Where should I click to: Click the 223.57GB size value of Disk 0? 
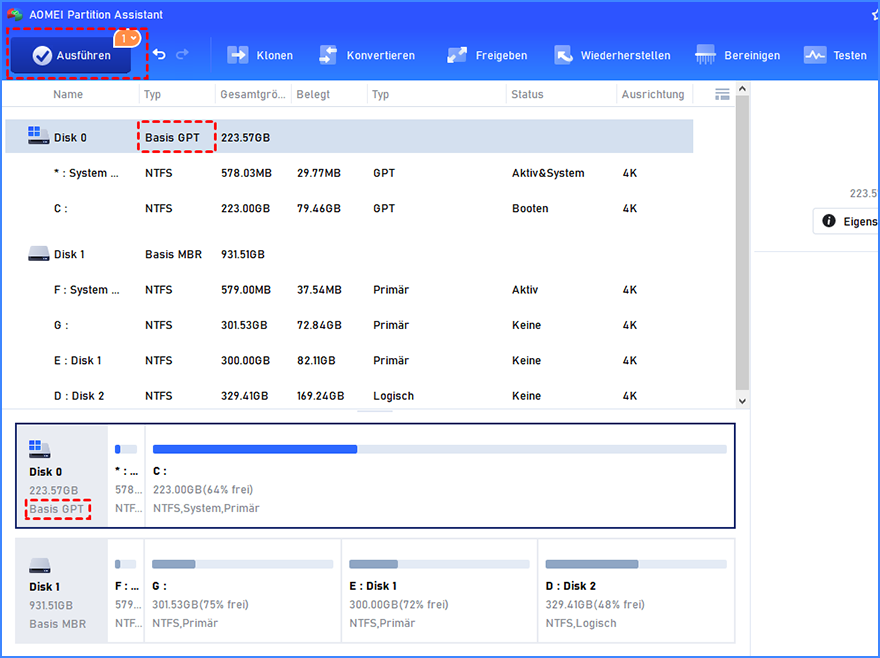(x=245, y=138)
